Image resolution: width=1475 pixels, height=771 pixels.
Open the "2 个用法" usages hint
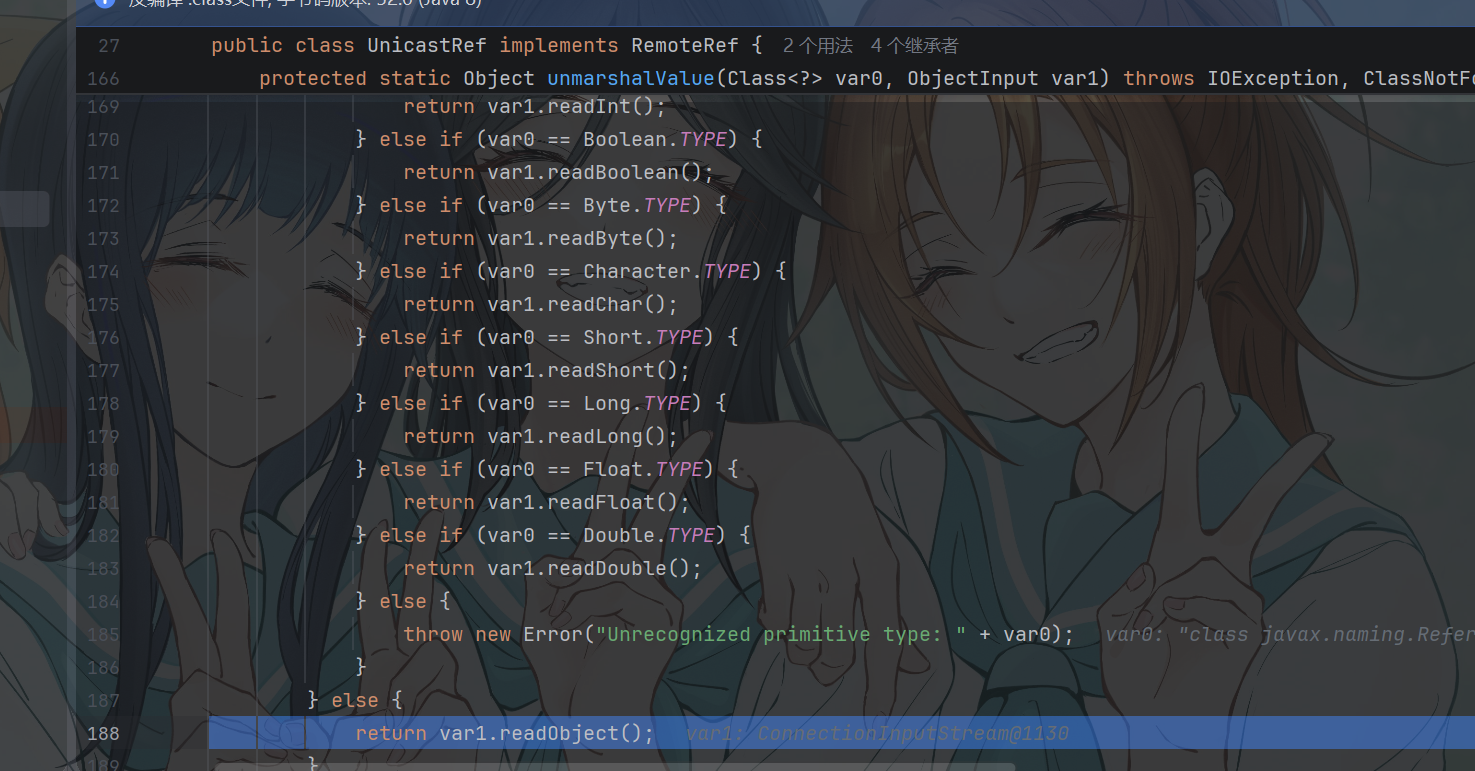pos(817,45)
